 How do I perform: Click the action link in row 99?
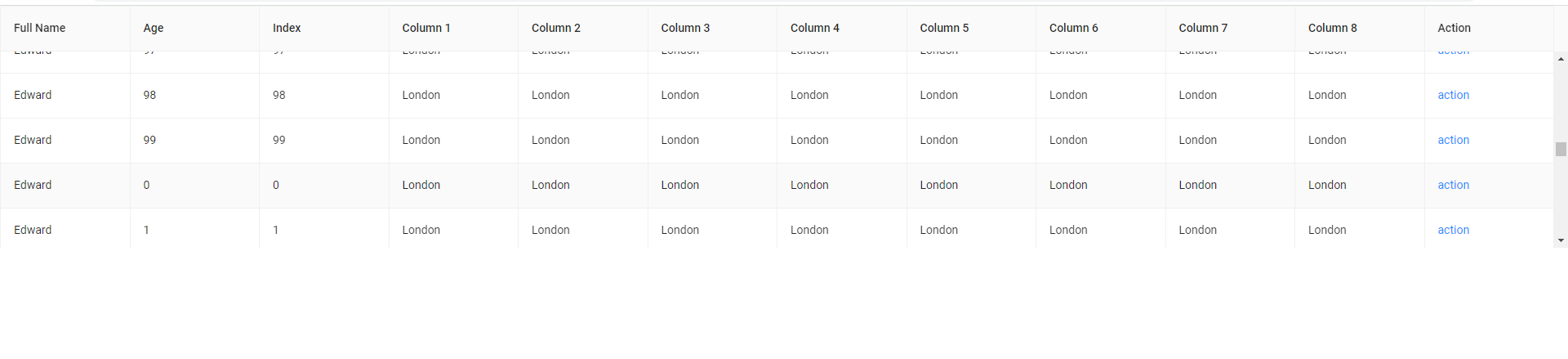point(1453,141)
